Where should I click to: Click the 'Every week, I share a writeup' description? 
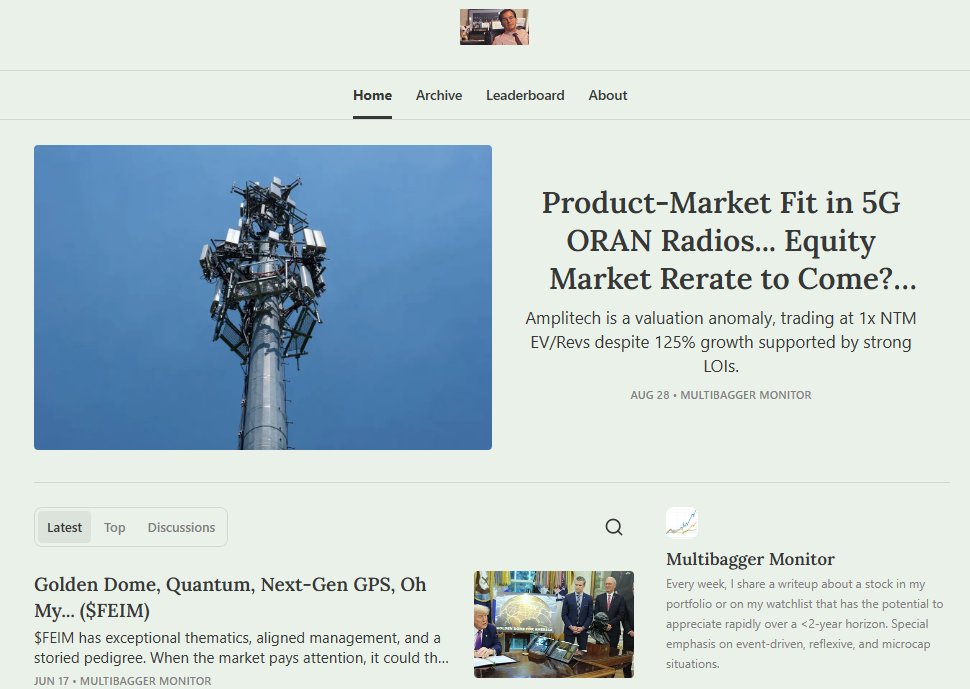point(805,623)
